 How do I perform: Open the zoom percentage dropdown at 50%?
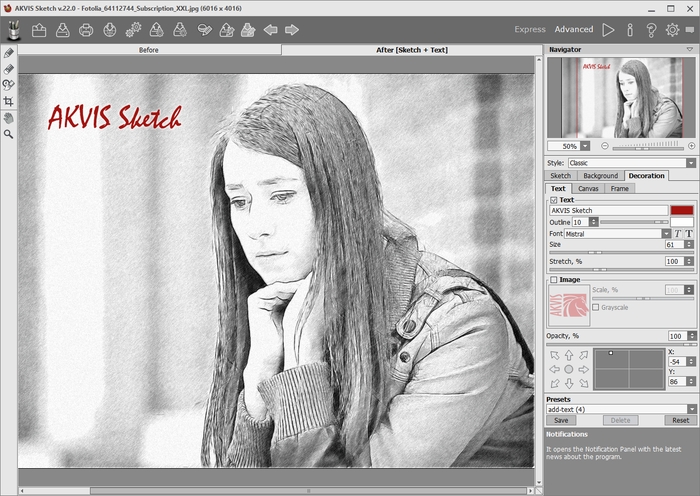(585, 146)
